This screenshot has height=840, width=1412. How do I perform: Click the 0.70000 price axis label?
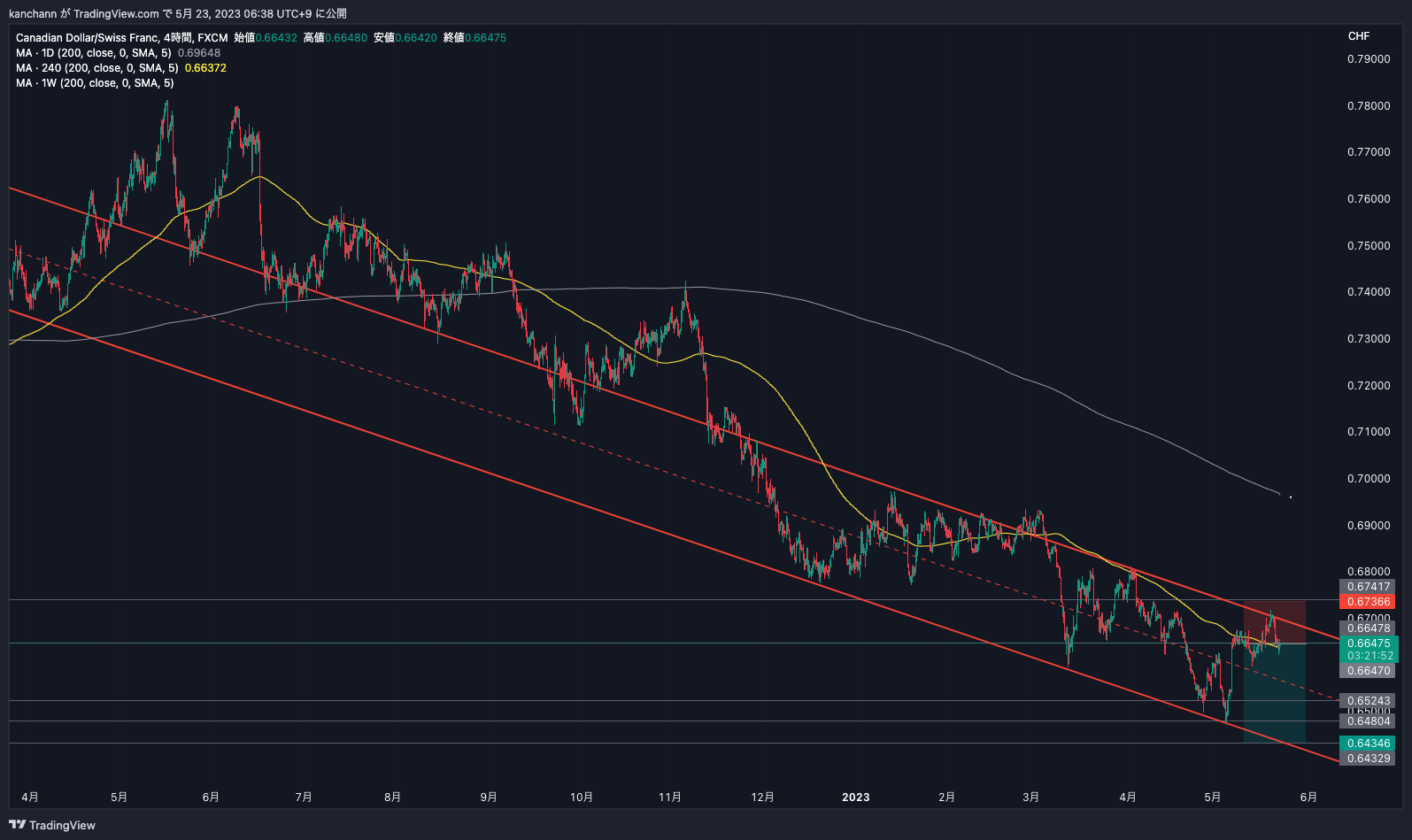click(x=1369, y=479)
